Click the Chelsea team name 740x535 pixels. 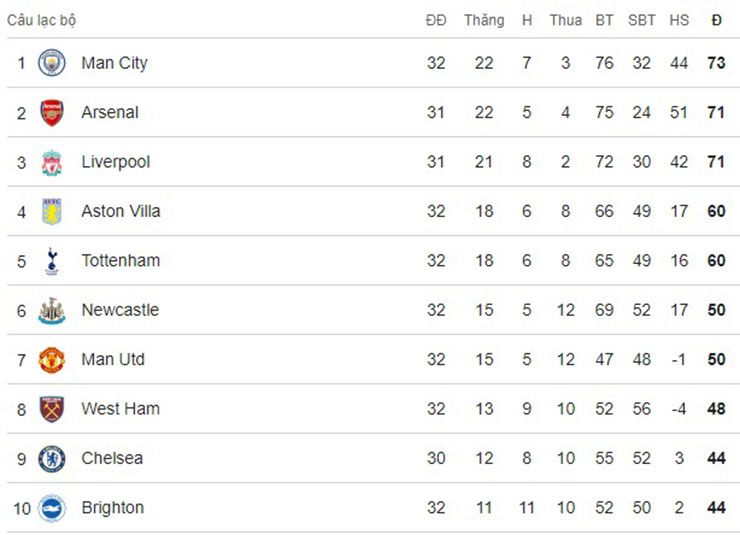pyautogui.click(x=112, y=458)
